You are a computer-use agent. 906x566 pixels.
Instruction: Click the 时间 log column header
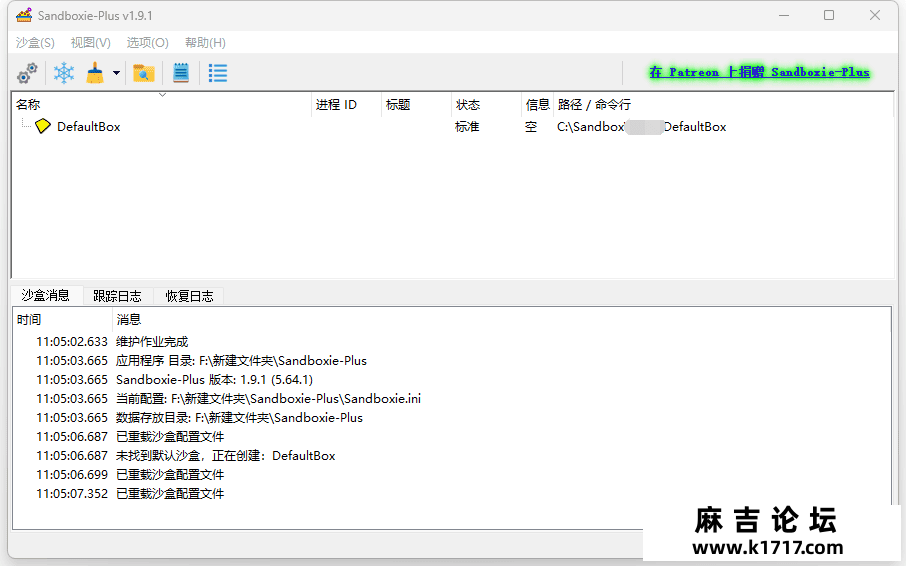[62, 319]
